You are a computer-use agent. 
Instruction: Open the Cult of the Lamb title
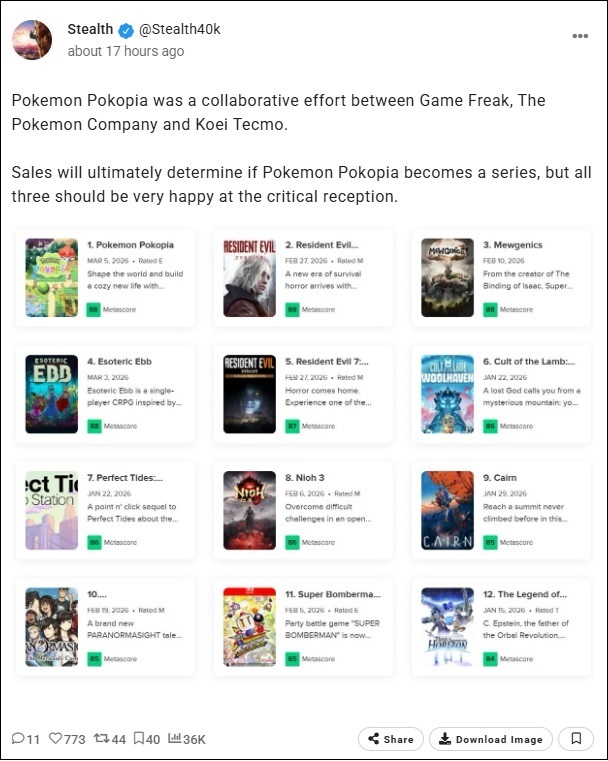click(x=528, y=361)
